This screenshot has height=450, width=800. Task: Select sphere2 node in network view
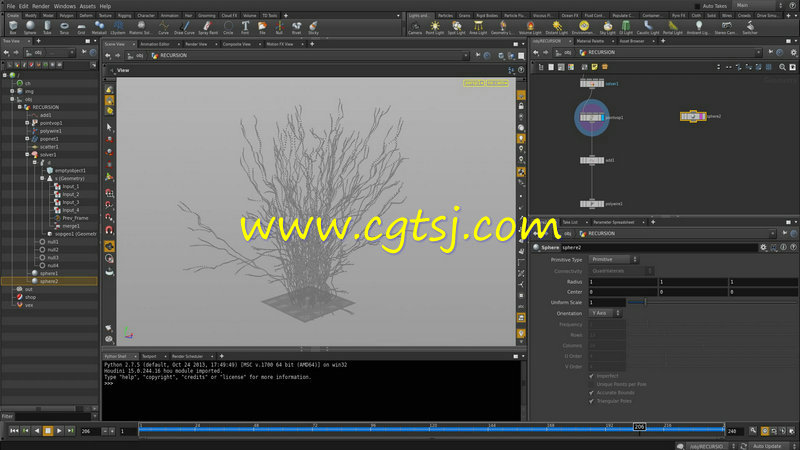tap(692, 117)
